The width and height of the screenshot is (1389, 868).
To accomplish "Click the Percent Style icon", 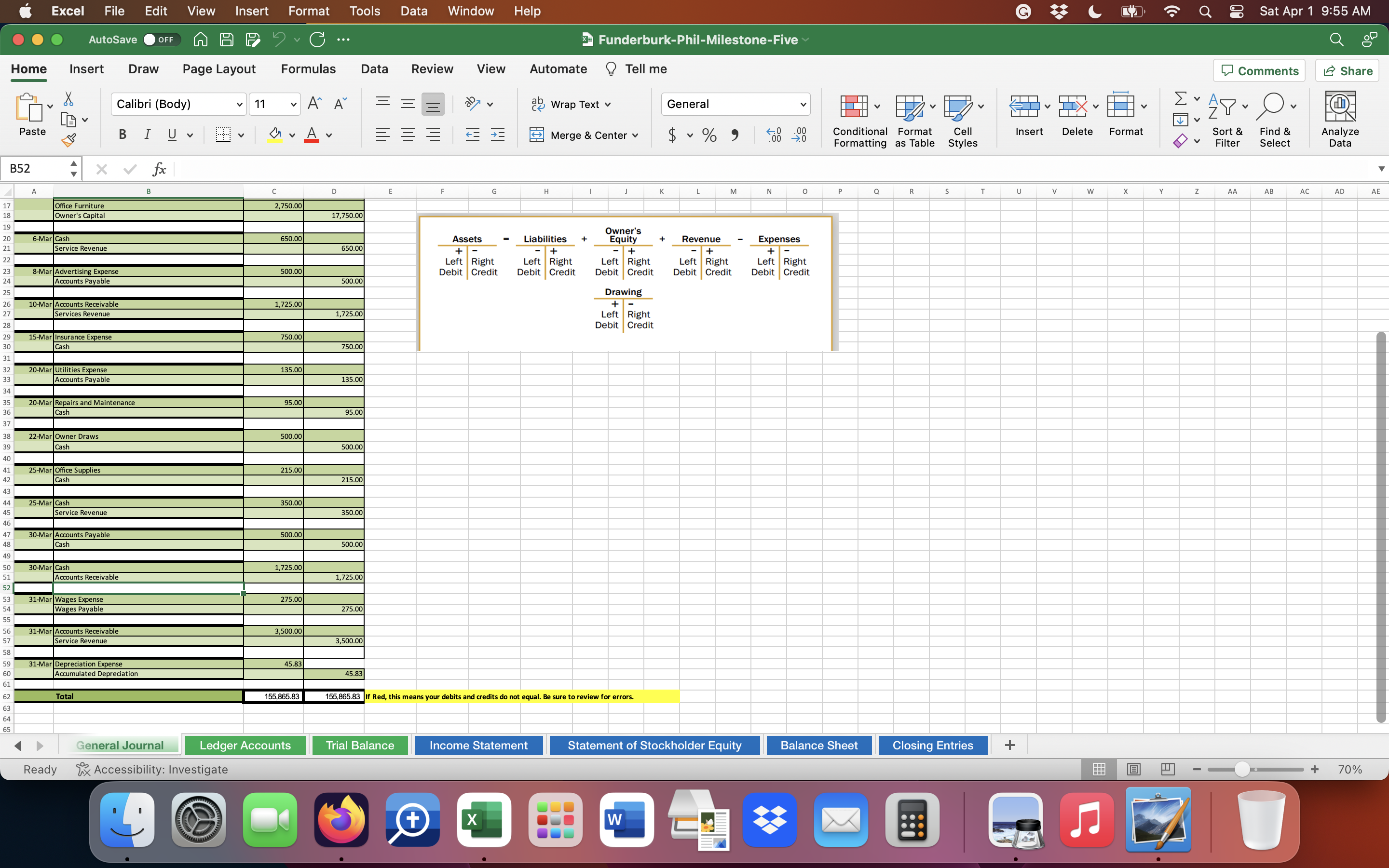I will pos(709,136).
